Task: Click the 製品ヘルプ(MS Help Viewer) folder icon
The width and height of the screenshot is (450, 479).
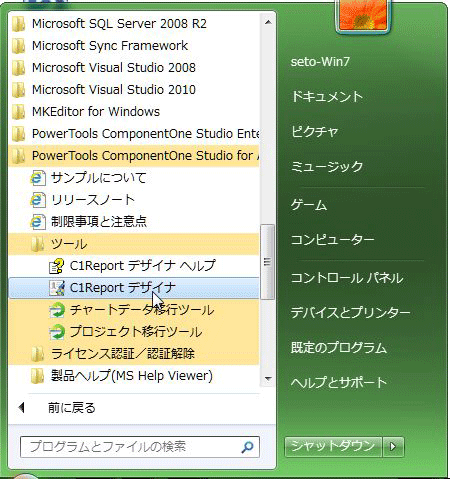Action: pos(38,376)
